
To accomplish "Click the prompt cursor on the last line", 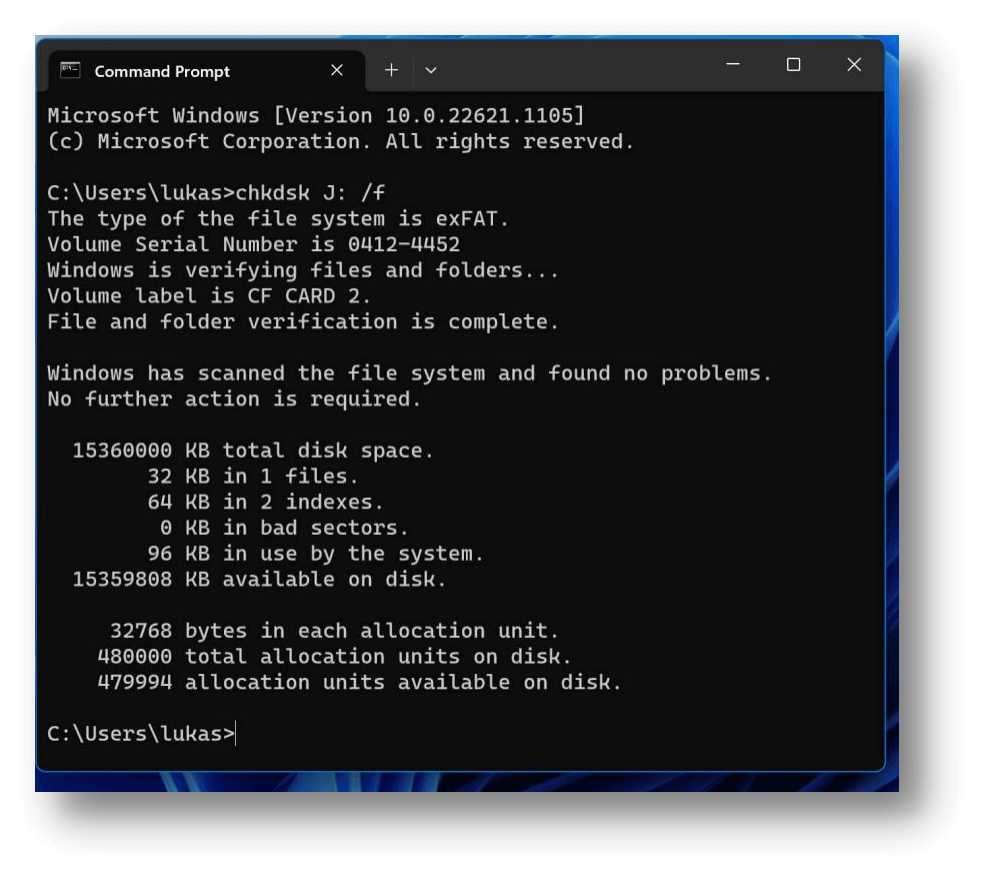I will (237, 734).
